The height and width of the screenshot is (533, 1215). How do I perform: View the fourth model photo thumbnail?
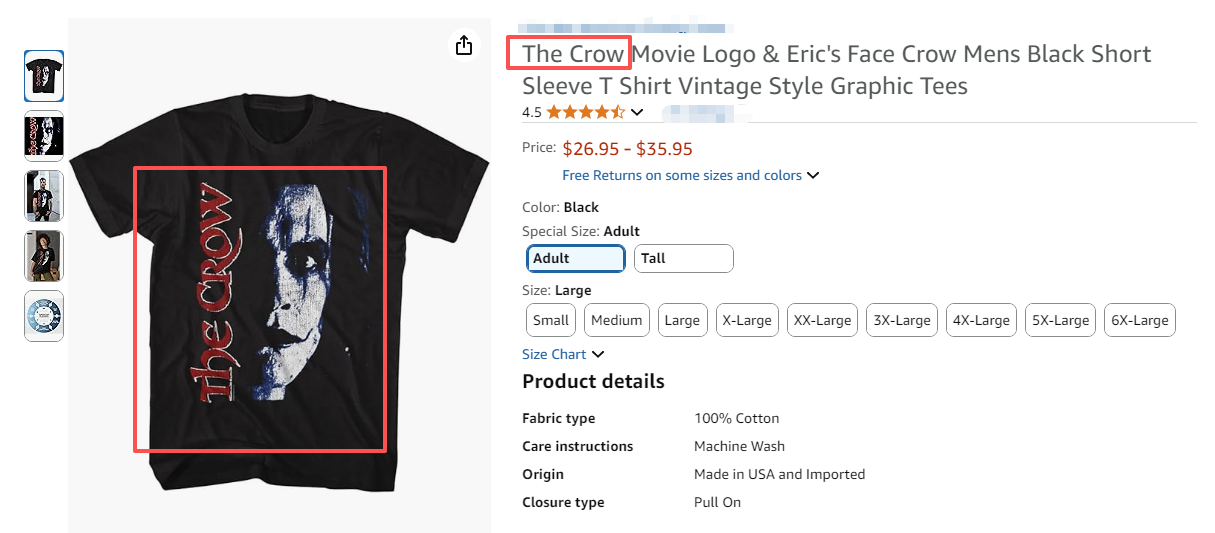pos(44,256)
